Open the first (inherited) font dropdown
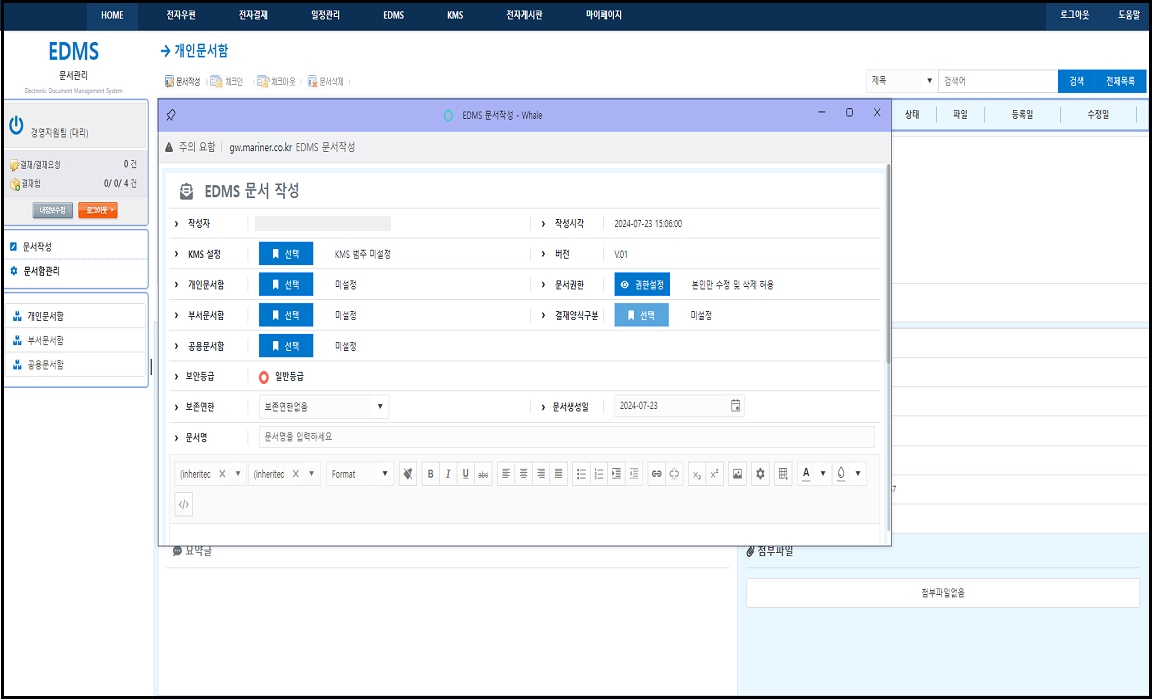The image size is (1152, 700). click(238, 474)
